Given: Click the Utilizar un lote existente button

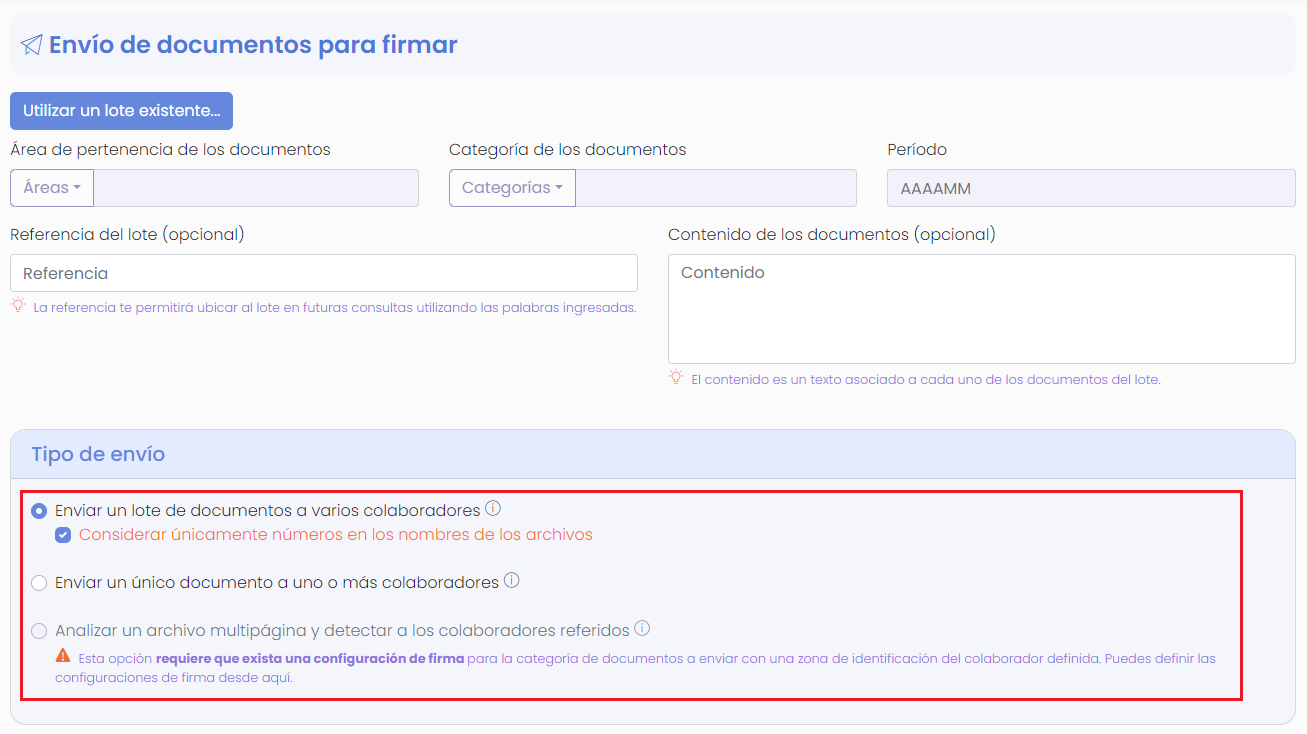Looking at the screenshot, I should click(121, 110).
